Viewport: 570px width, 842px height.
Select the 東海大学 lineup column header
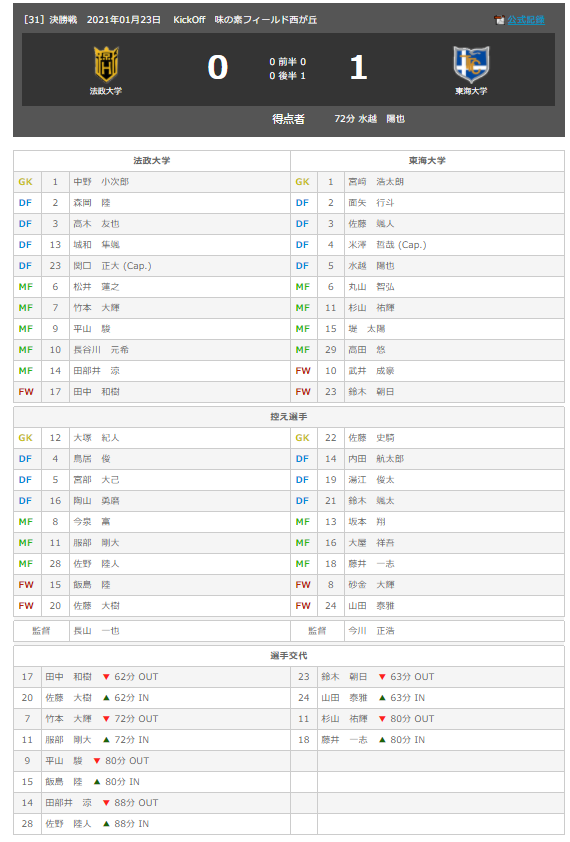click(x=427, y=161)
